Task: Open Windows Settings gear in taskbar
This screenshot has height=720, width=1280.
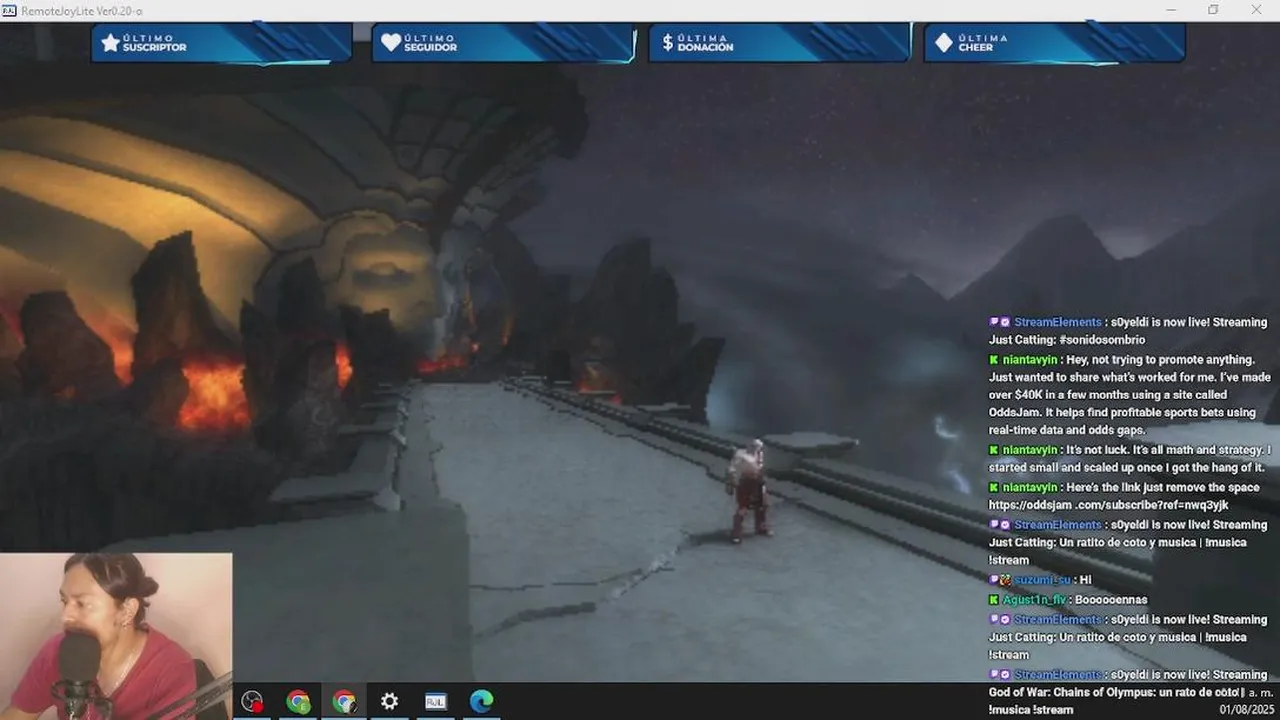Action: click(389, 701)
